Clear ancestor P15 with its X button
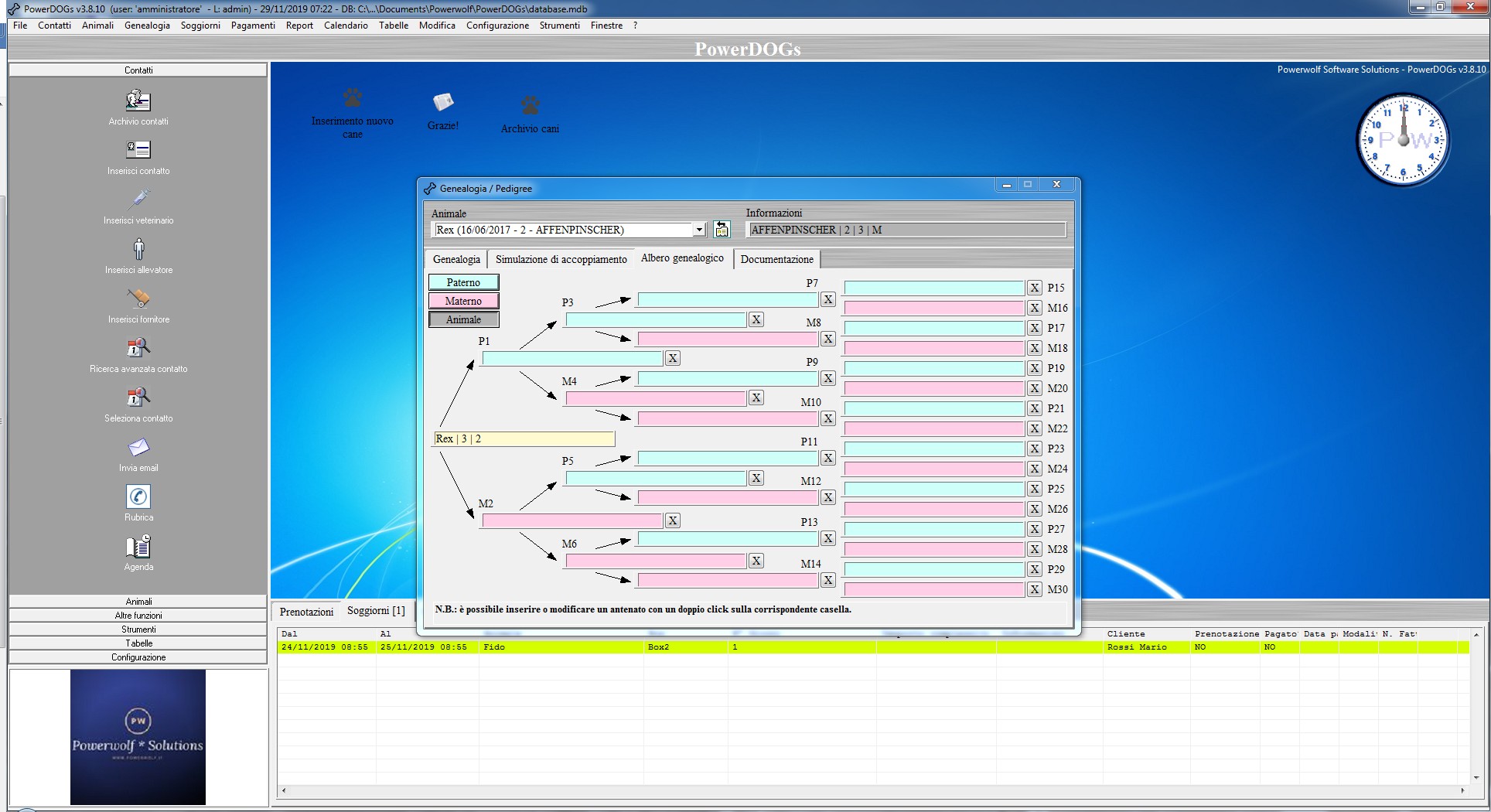1491x812 pixels. click(1035, 288)
